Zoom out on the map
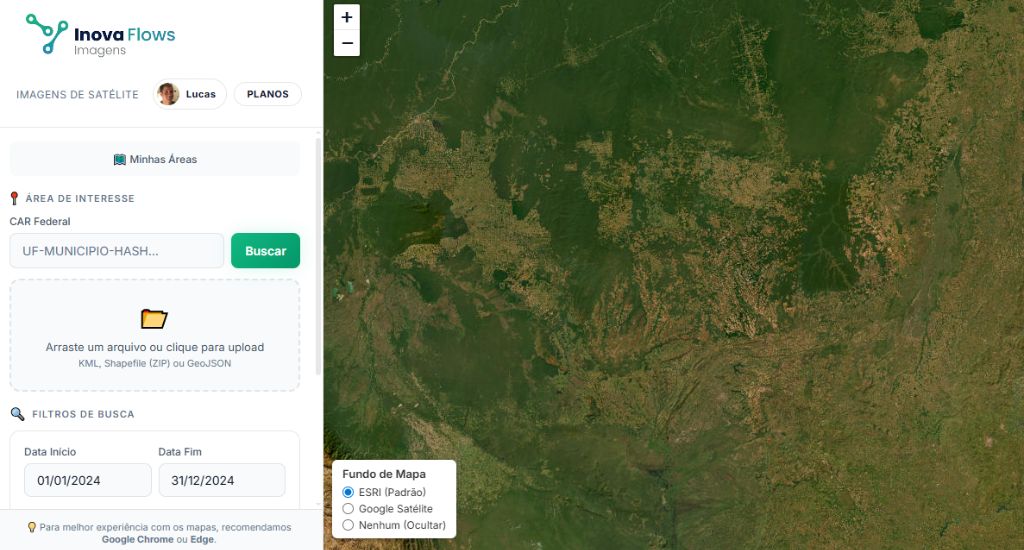The width and height of the screenshot is (1024, 550). click(346, 43)
